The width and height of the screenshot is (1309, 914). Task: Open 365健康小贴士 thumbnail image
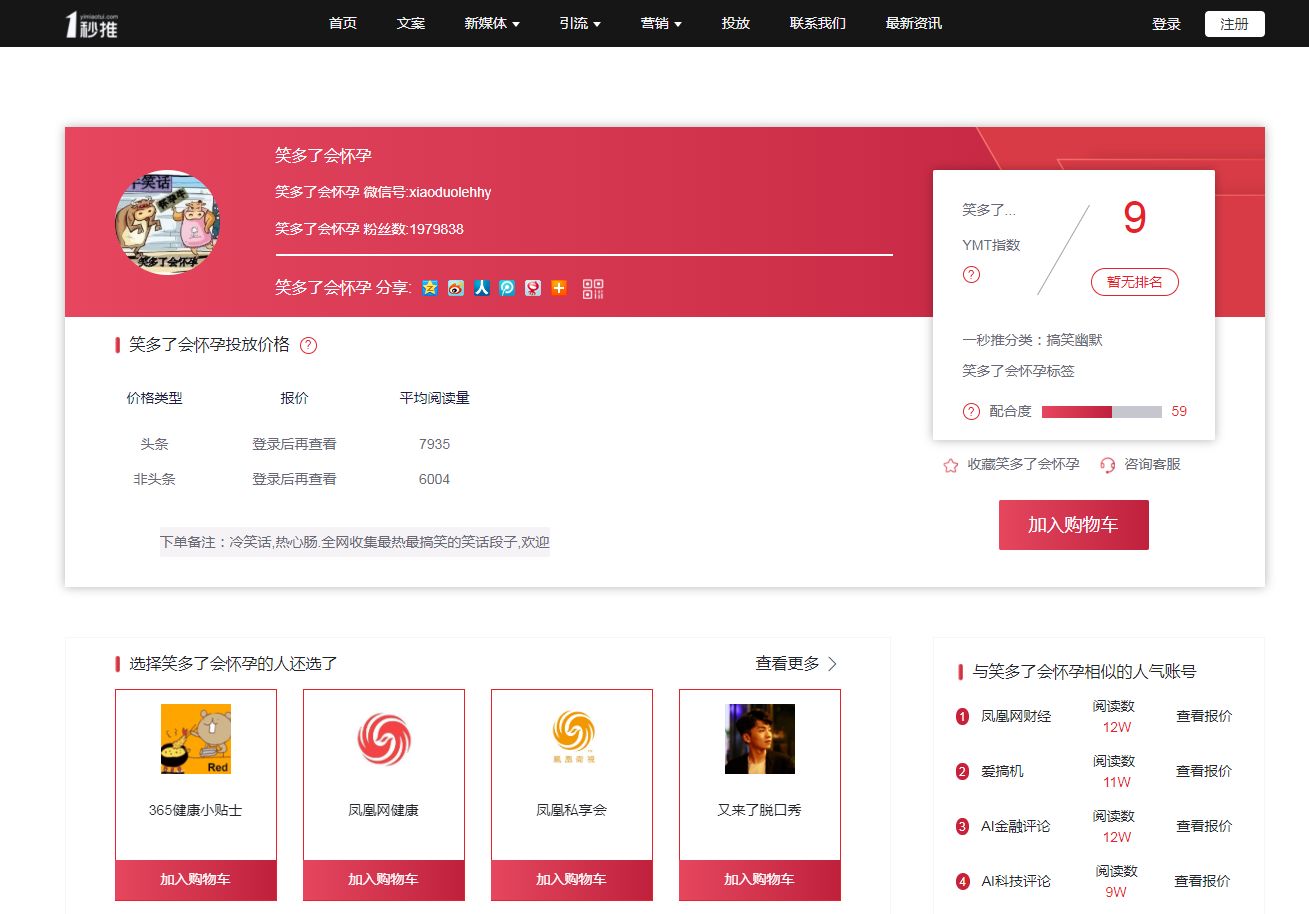coord(196,739)
